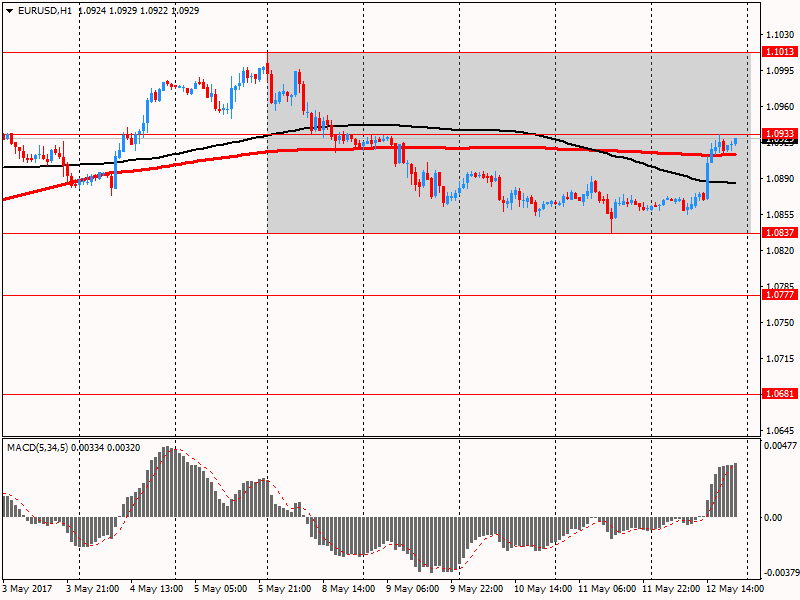Click the 1.0890 value on price axis
The image size is (800, 600).
pyautogui.click(x=780, y=179)
